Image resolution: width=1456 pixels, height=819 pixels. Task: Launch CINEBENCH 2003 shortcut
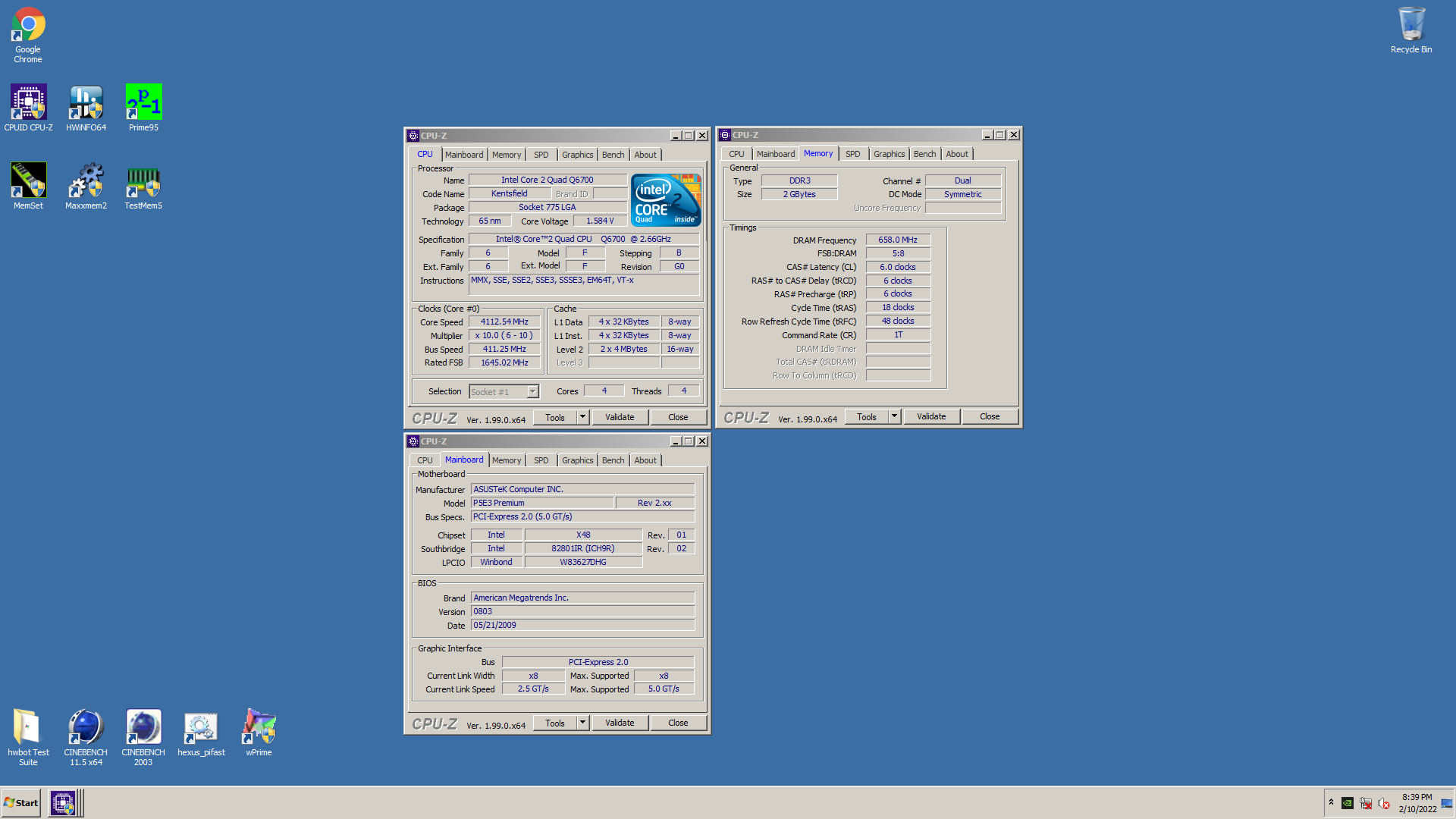[143, 737]
